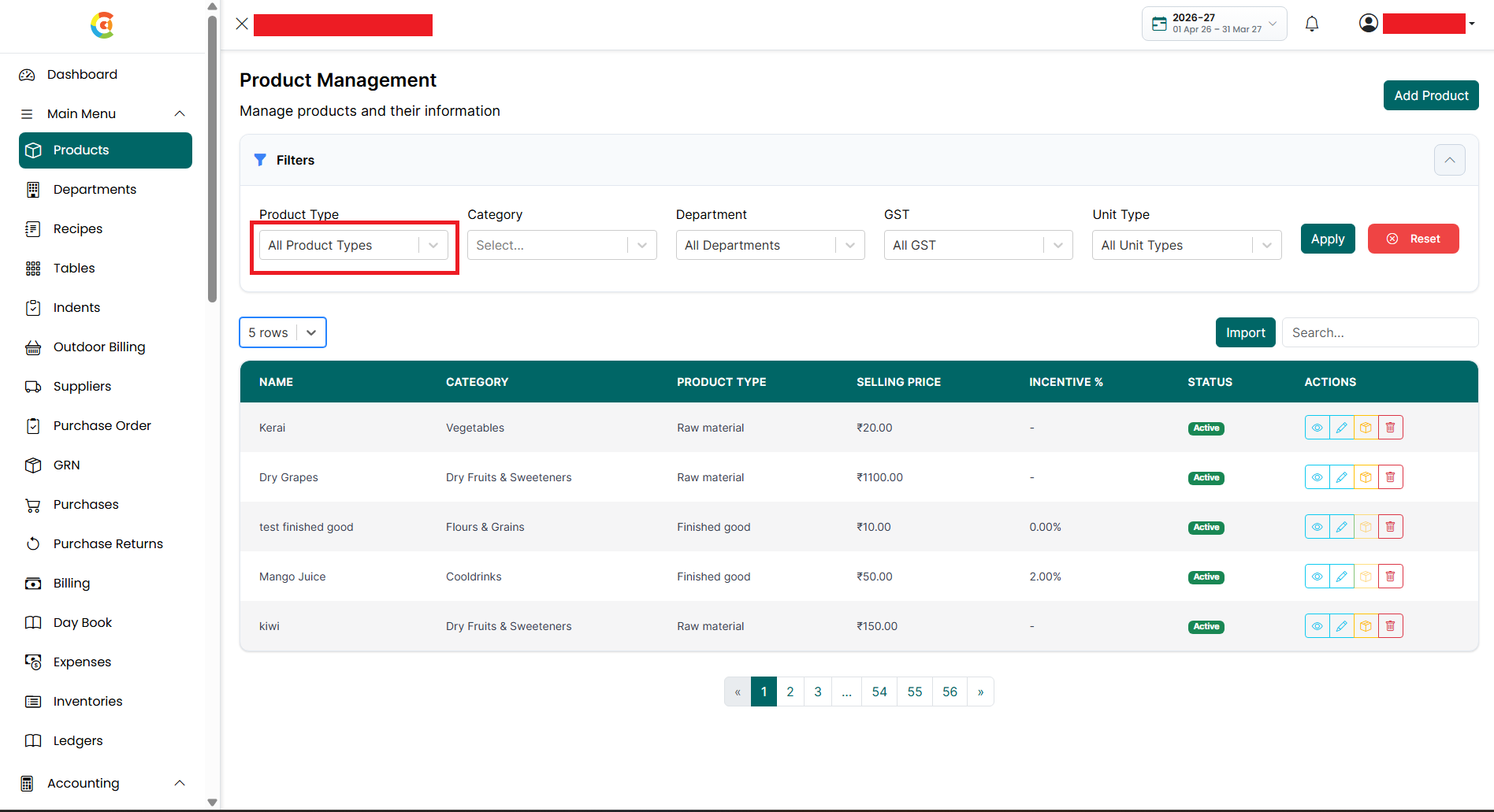Screen dimensions: 1494x812
Task: Go to next page with » arrow
Action: [x=980, y=691]
